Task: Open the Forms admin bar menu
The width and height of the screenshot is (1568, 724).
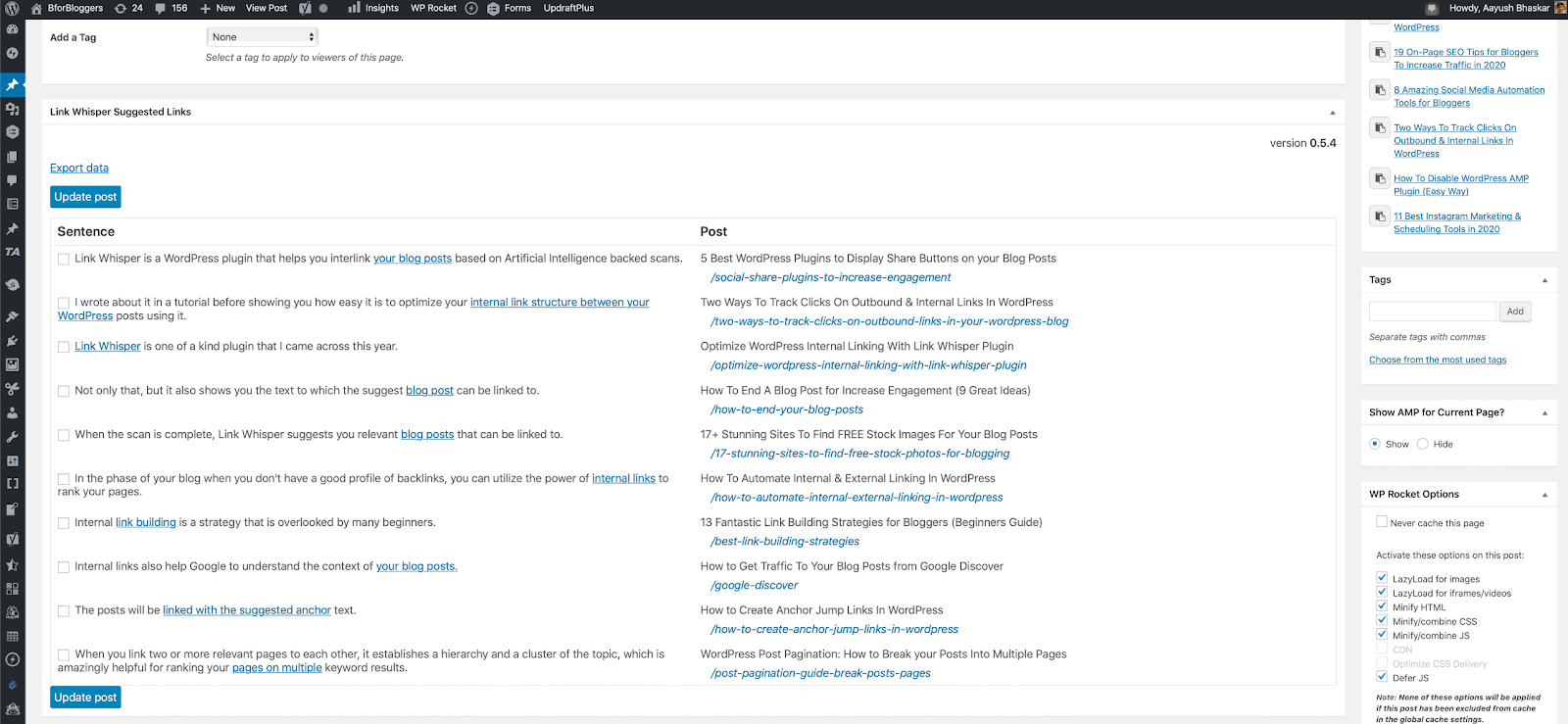Action: pyautogui.click(x=510, y=8)
